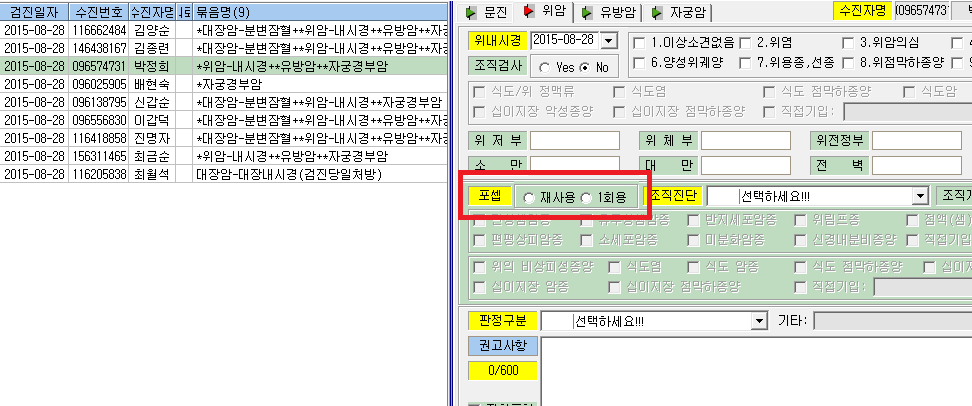The height and width of the screenshot is (406, 972).
Task: Expand the 위내시경 date dropdown
Action: tap(610, 41)
